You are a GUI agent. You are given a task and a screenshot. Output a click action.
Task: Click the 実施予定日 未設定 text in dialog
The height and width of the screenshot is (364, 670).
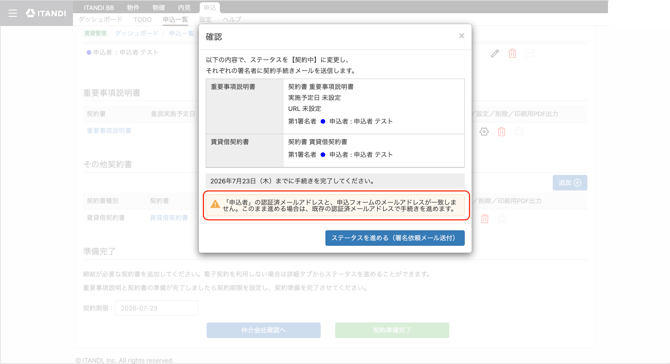tap(314, 98)
